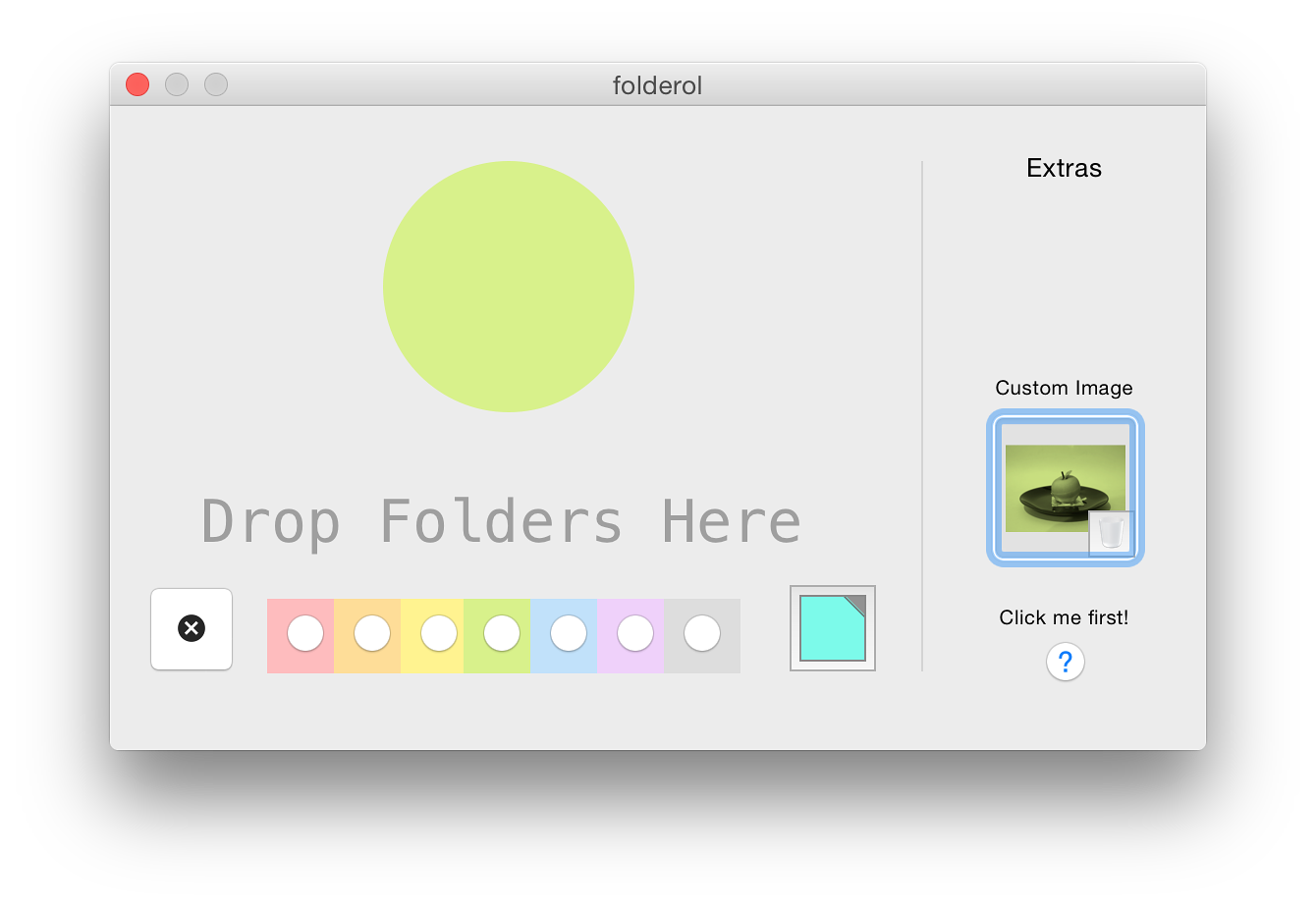Open the cyan custom color well
Screen dimensions: 1316x907
(833, 628)
